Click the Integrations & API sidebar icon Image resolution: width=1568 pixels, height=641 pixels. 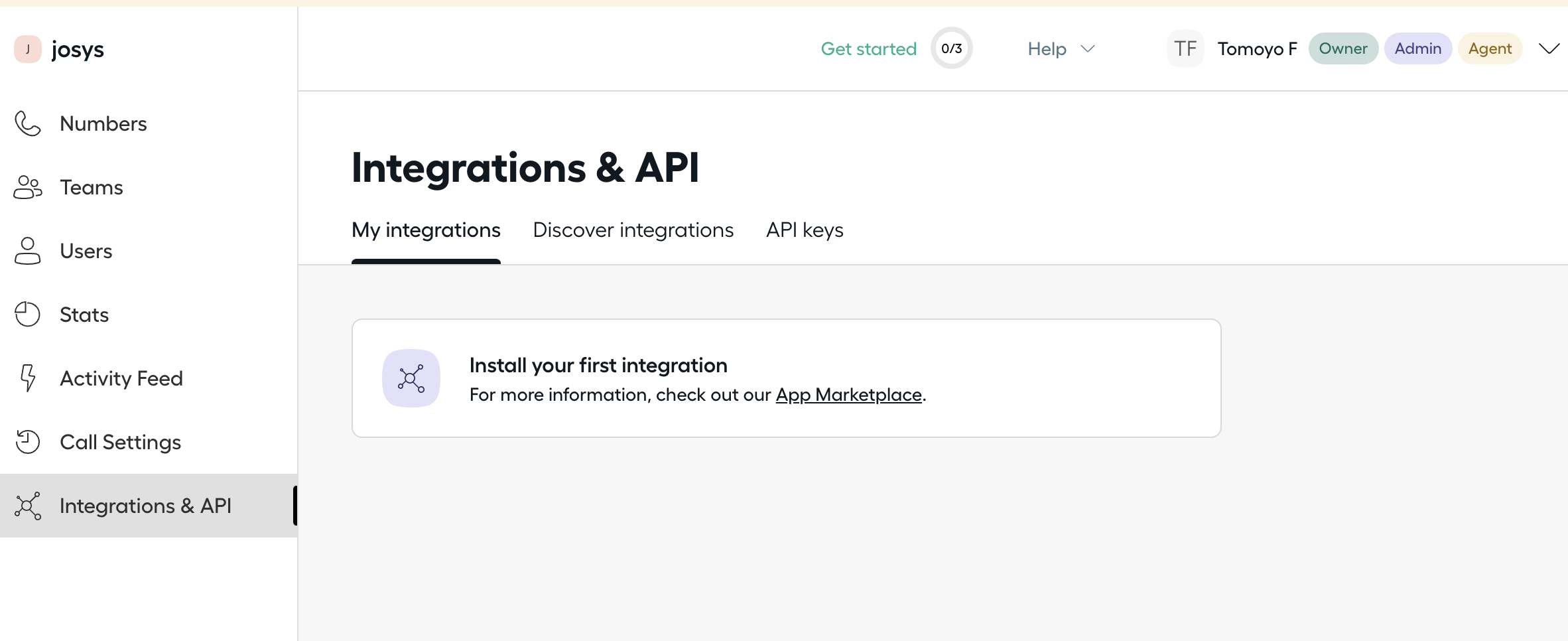(x=27, y=506)
